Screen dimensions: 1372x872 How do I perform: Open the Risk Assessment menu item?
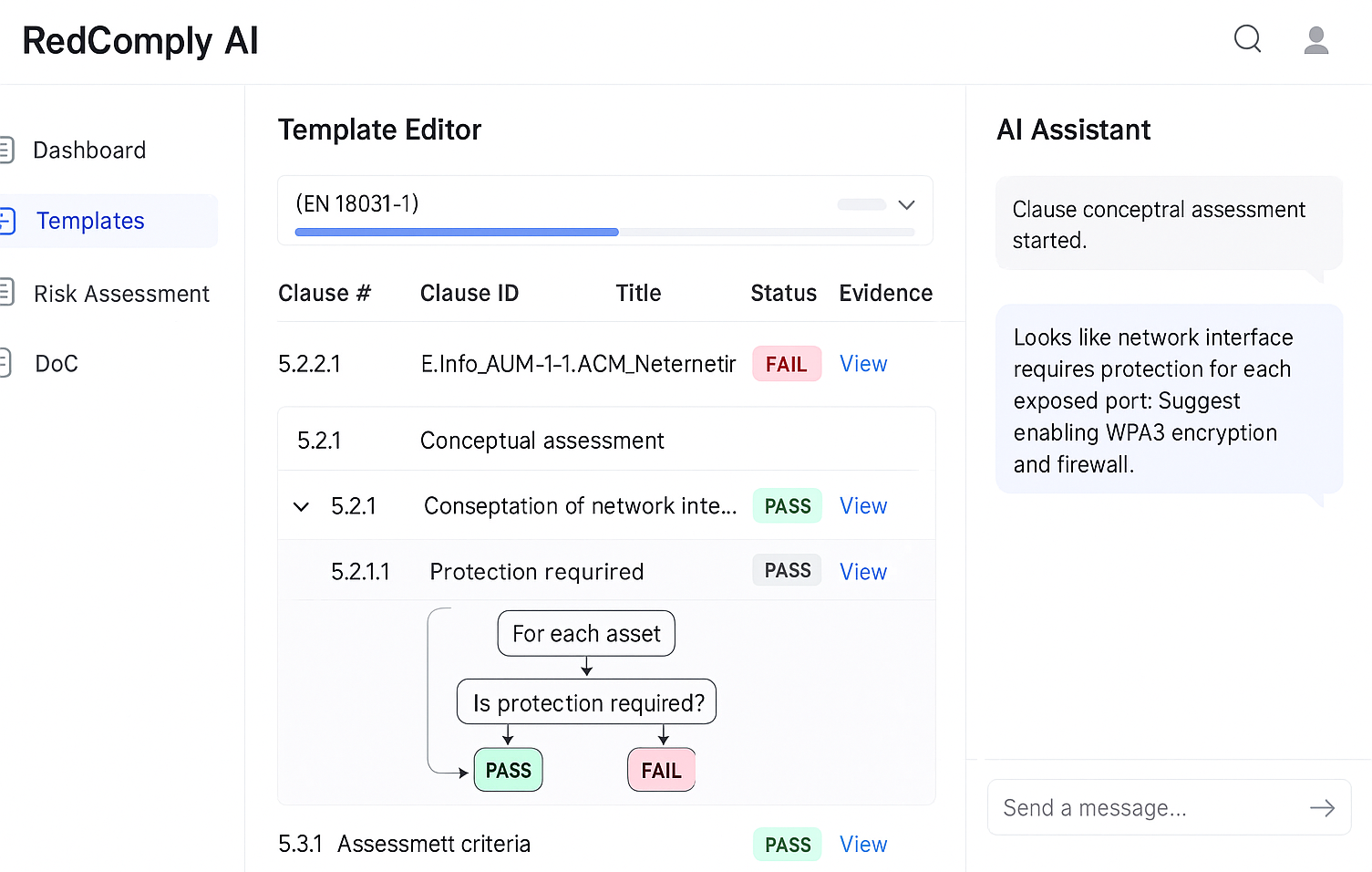[121, 294]
